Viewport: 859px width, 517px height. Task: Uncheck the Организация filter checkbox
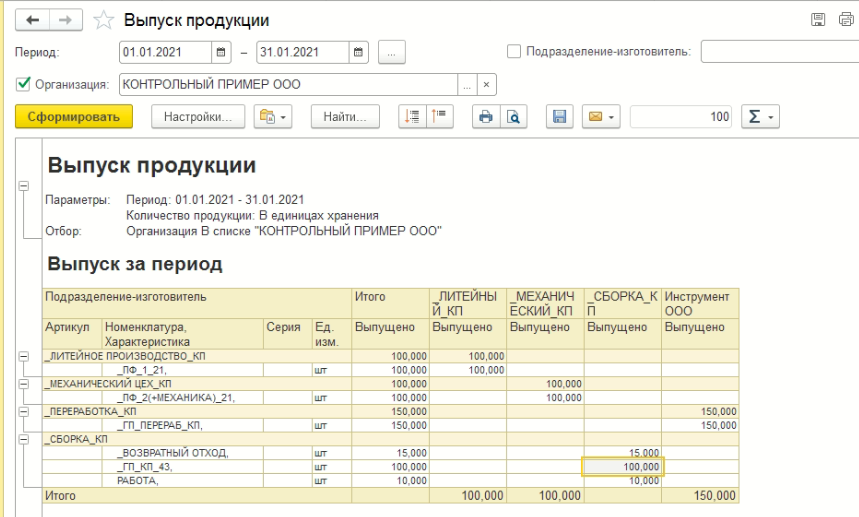click(x=24, y=84)
